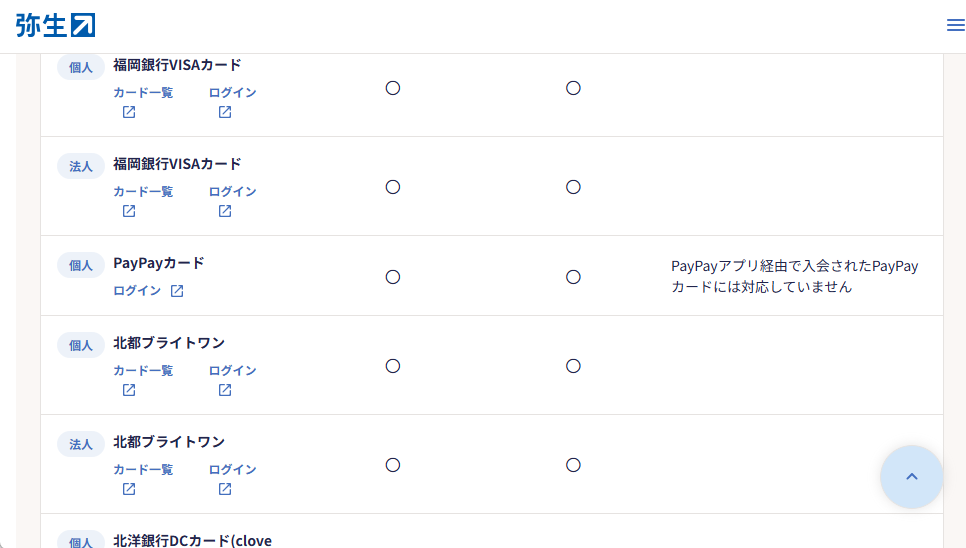
Task: Click the 法人 badge beside 北都ブライトワン
Action: coord(81,444)
